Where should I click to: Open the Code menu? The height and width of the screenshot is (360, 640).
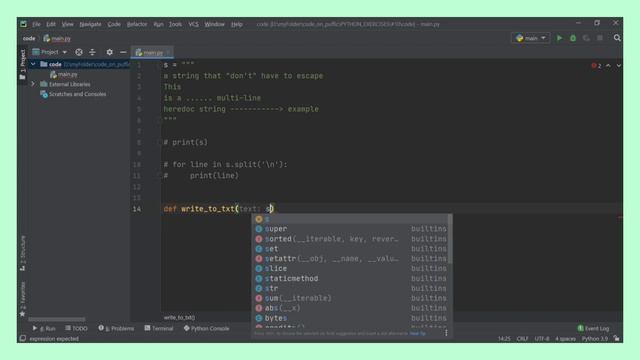tap(114, 24)
